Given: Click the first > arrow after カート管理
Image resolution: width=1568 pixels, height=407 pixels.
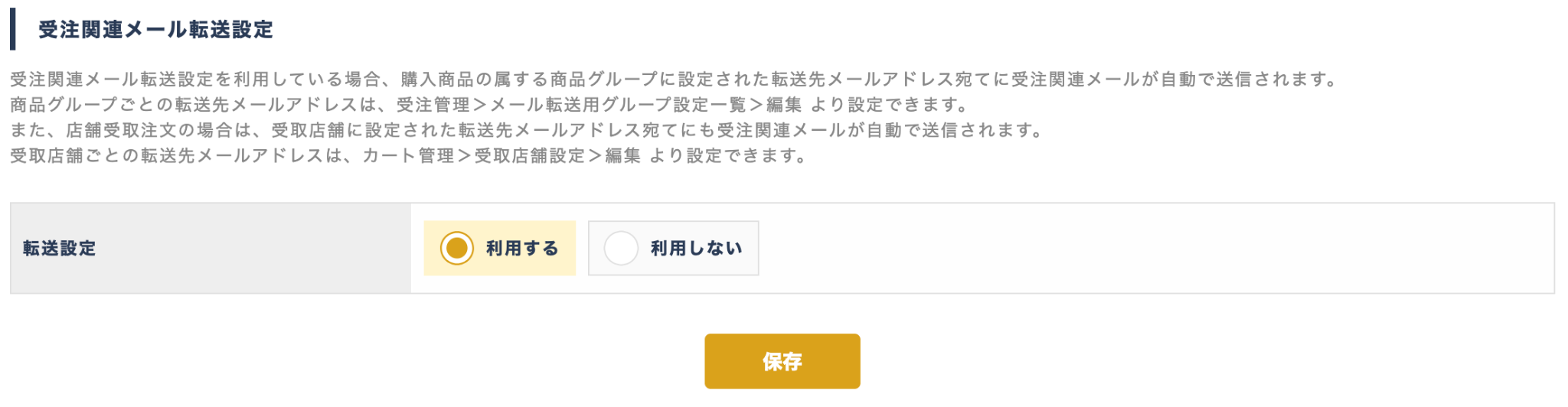Looking at the screenshot, I should tap(465, 156).
